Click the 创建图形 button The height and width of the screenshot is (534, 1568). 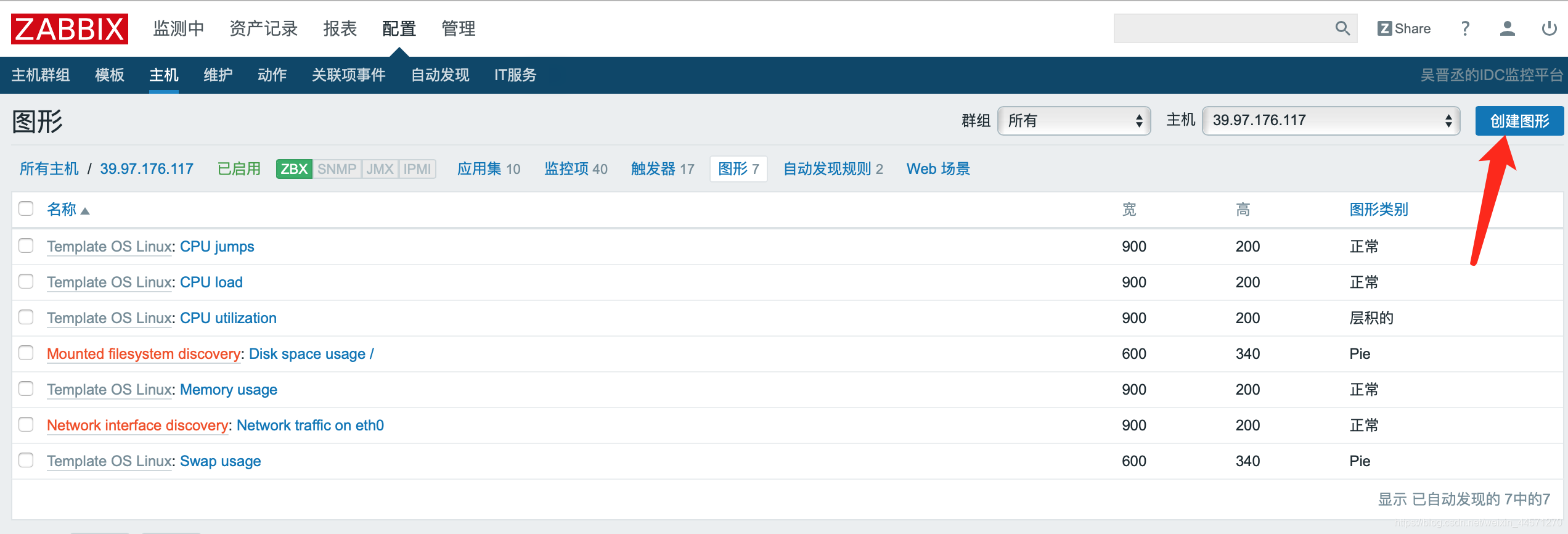[x=1519, y=121]
